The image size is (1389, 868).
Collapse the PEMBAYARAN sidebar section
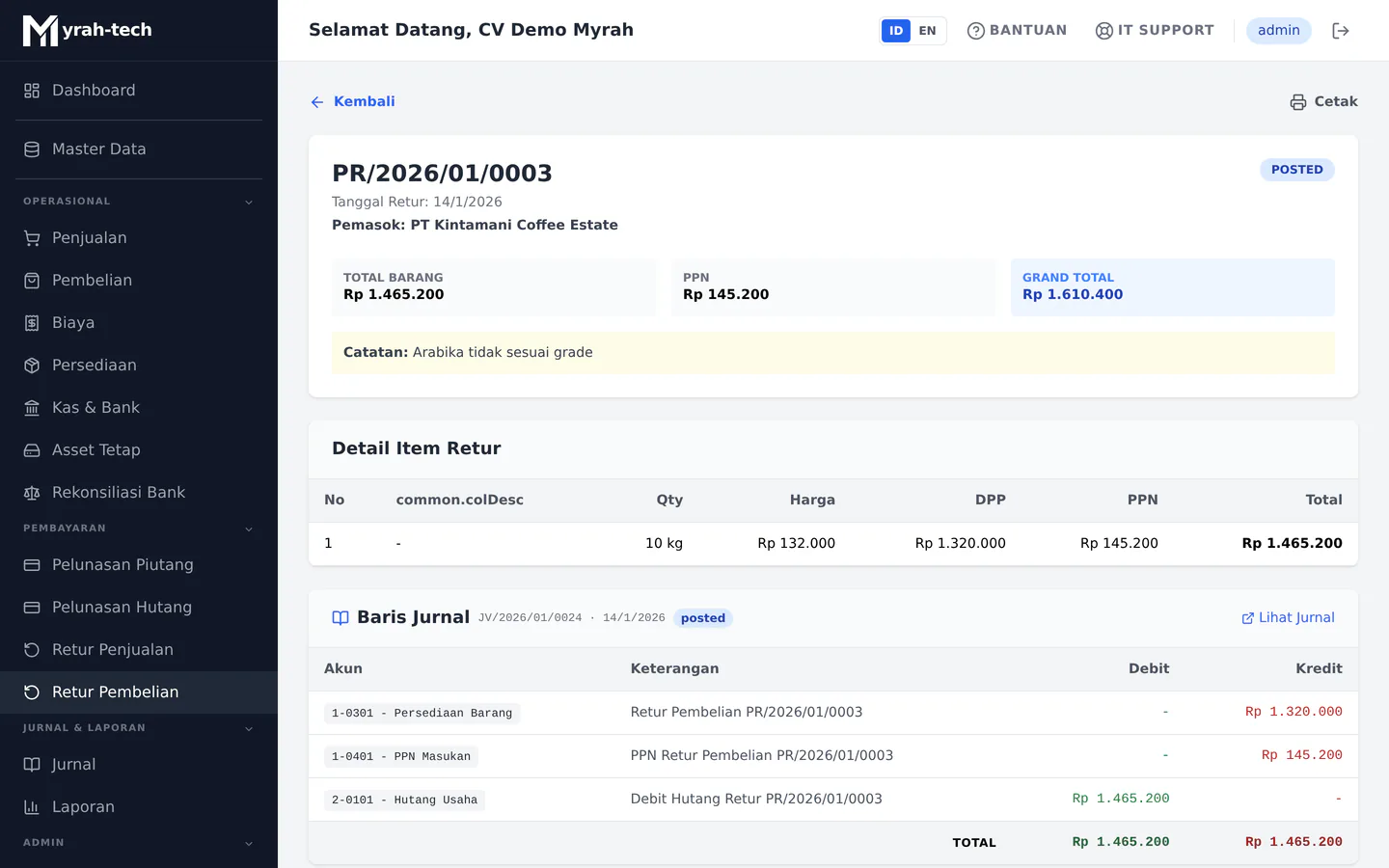[249, 529]
